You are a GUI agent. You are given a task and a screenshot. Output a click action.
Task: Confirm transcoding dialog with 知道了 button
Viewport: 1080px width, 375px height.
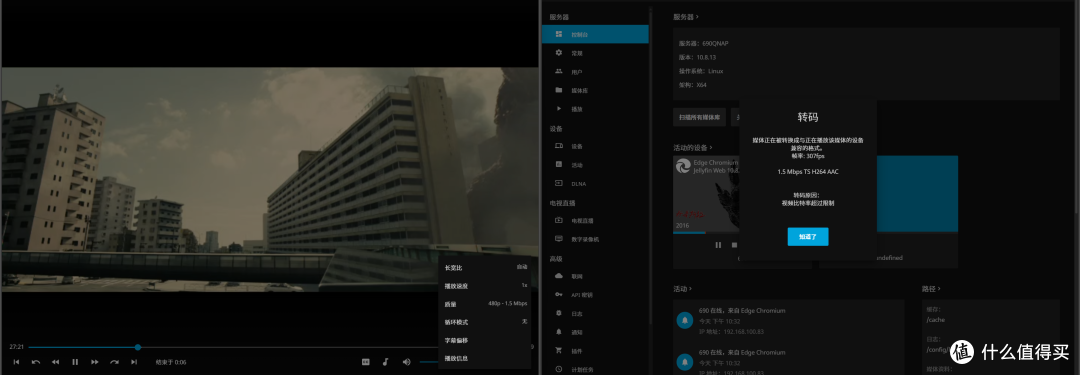(808, 236)
